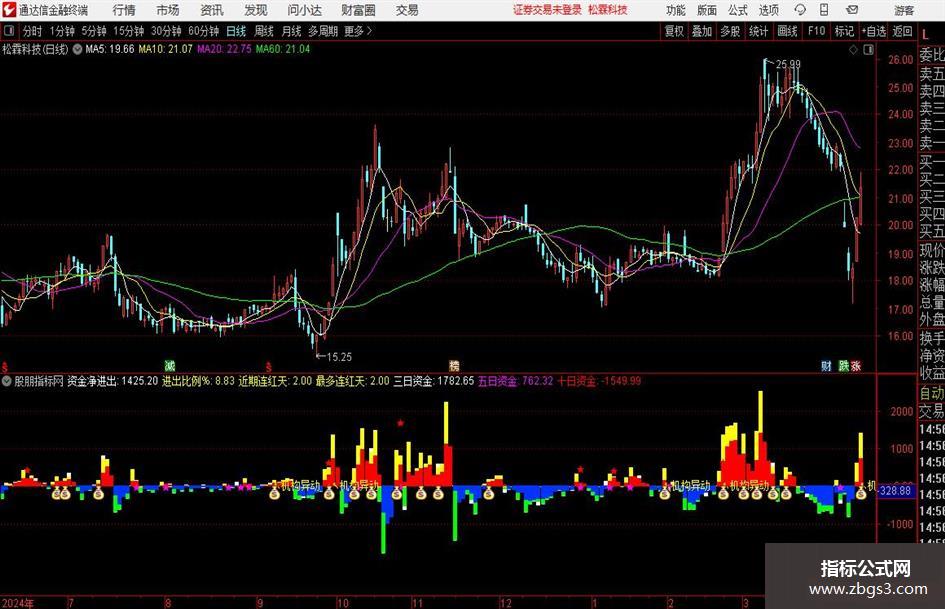
Task: Click the 2024年 date axis label
Action: [x=18, y=603]
